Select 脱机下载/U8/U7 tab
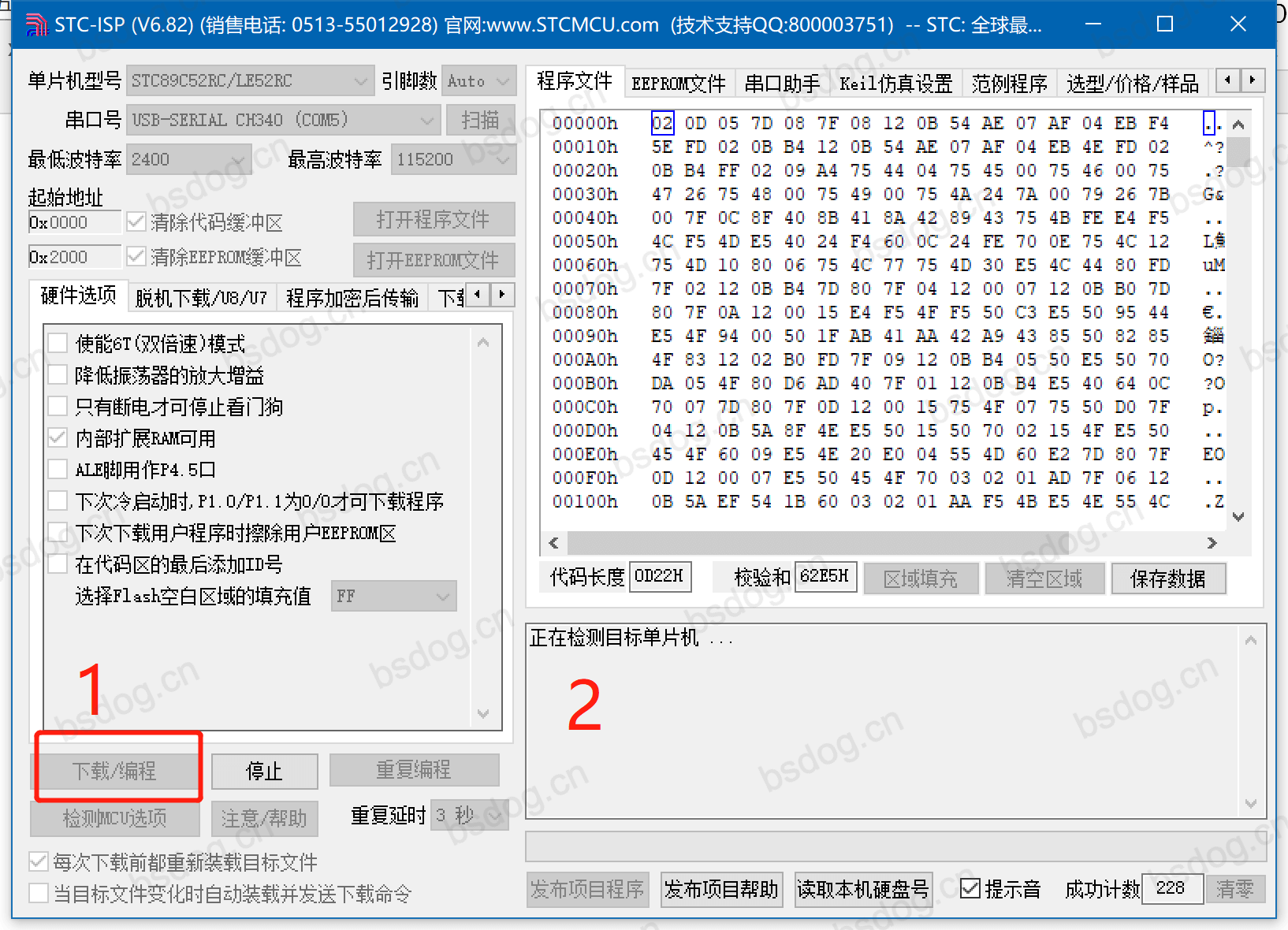This screenshot has height=930, width=1288. 202,298
